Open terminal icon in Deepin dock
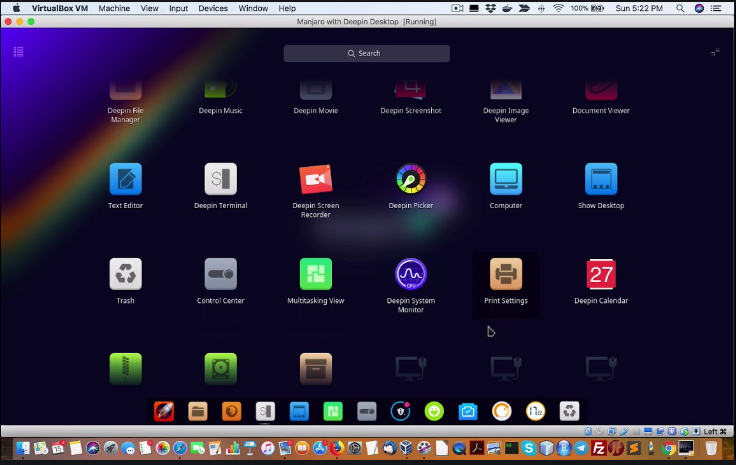This screenshot has height=465, width=736. [265, 412]
